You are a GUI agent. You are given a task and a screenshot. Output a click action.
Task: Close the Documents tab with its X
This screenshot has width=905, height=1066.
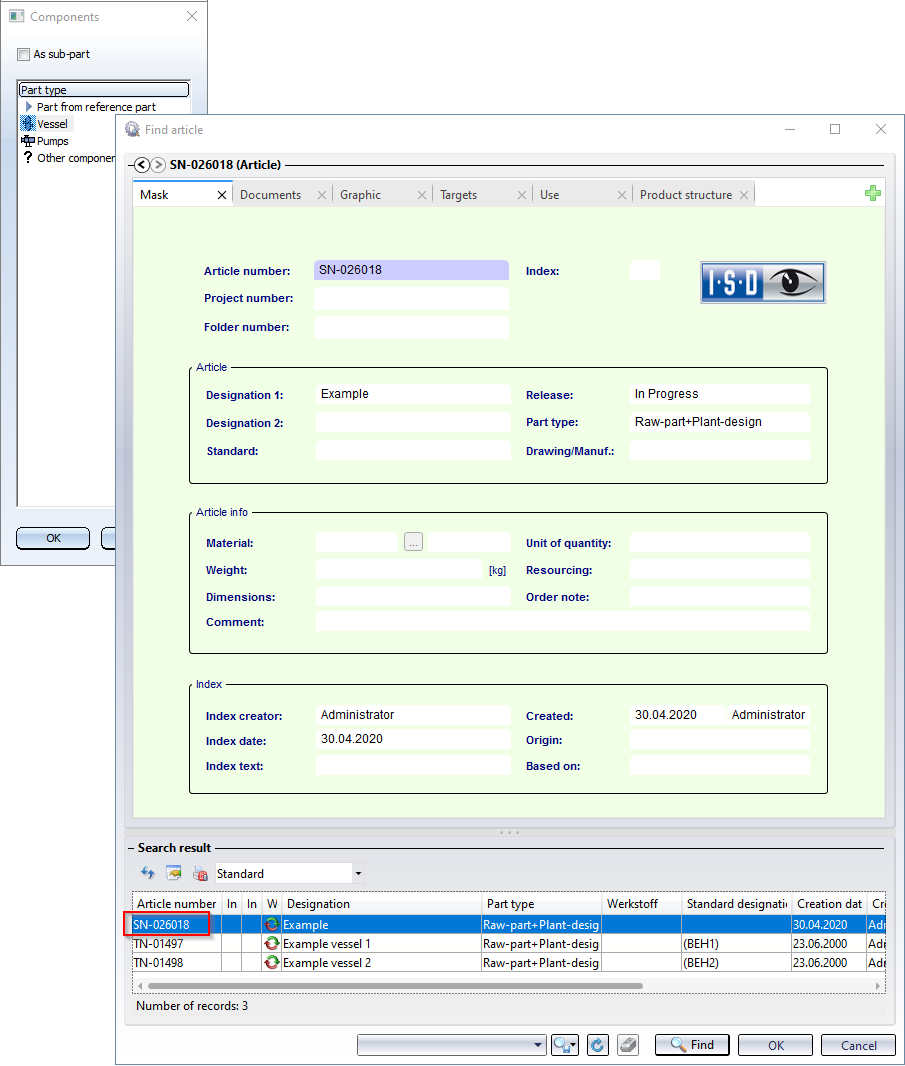coord(322,195)
